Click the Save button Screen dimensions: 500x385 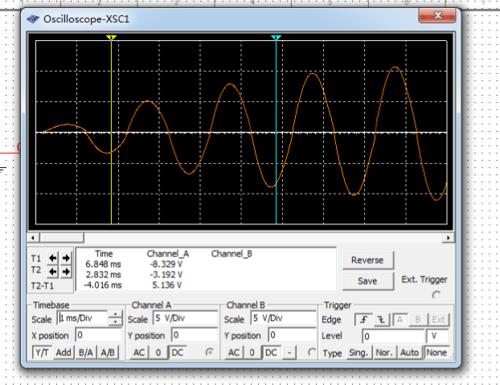pyautogui.click(x=368, y=281)
